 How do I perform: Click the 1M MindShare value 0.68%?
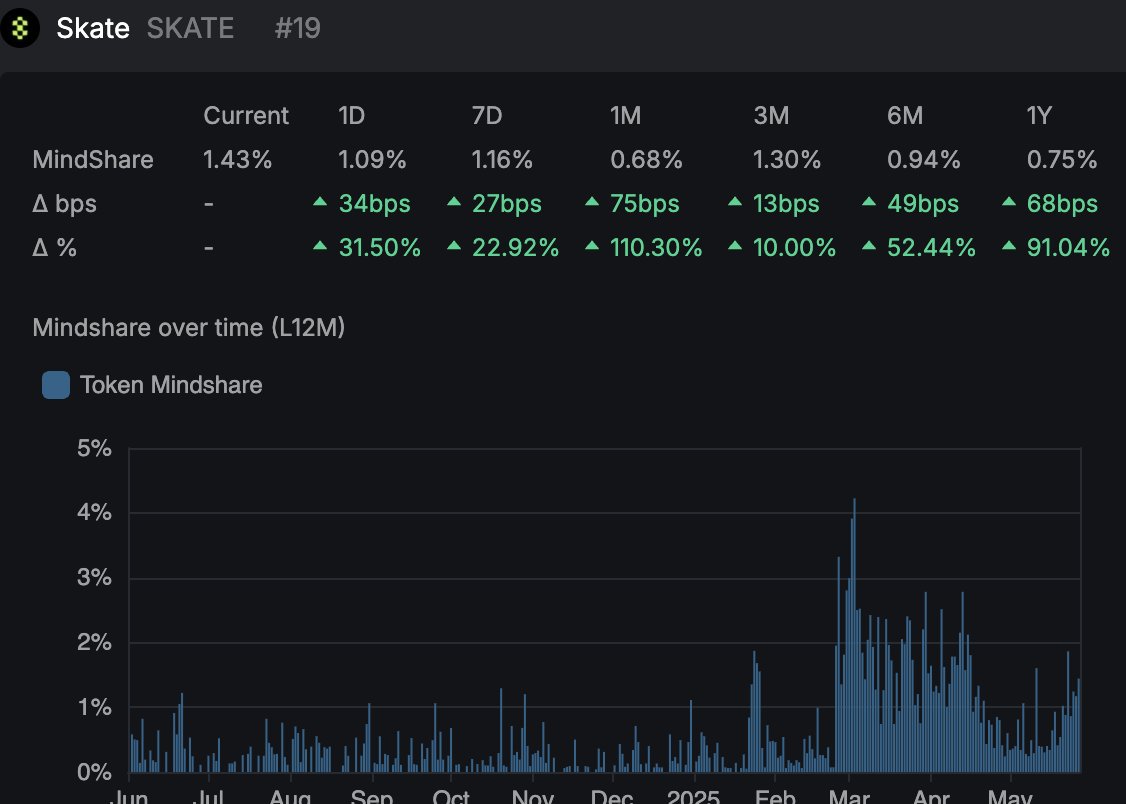point(646,159)
